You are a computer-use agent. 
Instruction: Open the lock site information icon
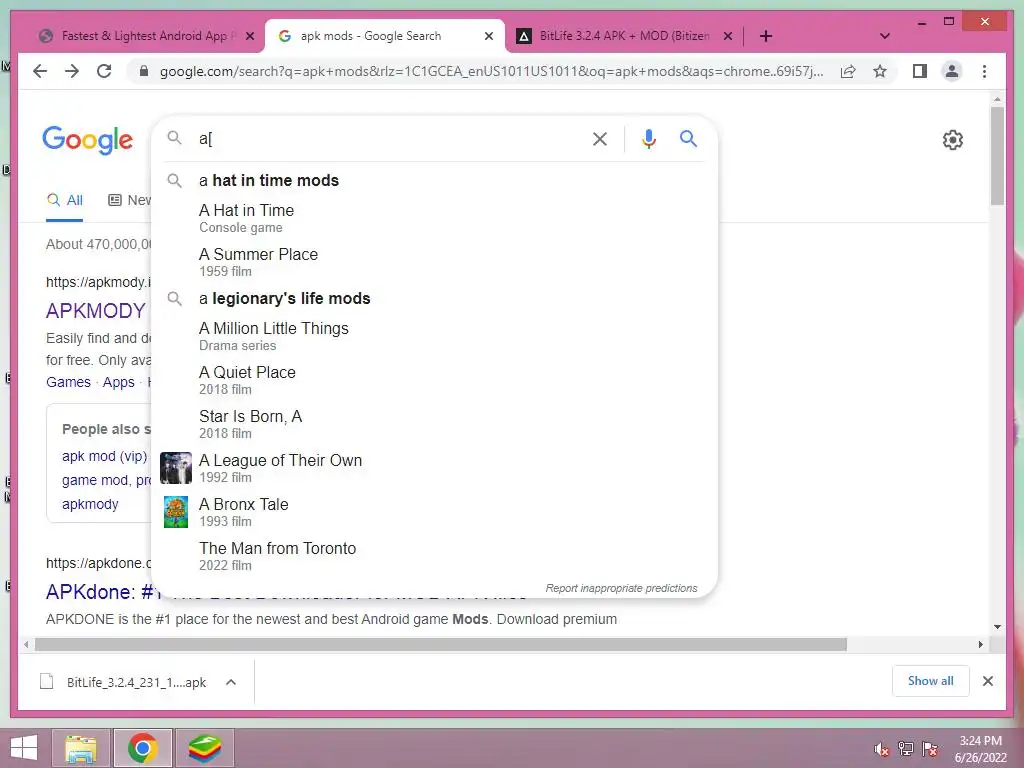144,71
